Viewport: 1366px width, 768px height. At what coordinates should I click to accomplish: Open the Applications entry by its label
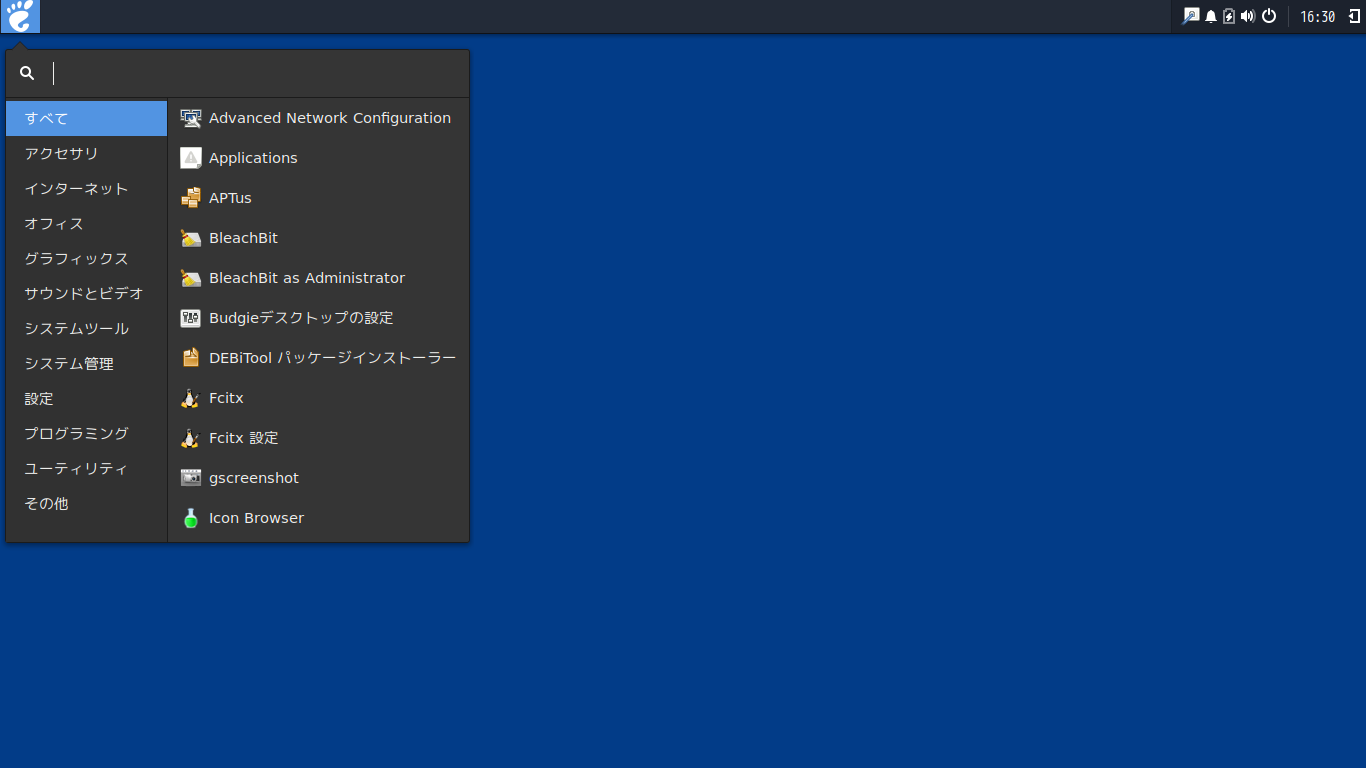click(253, 158)
